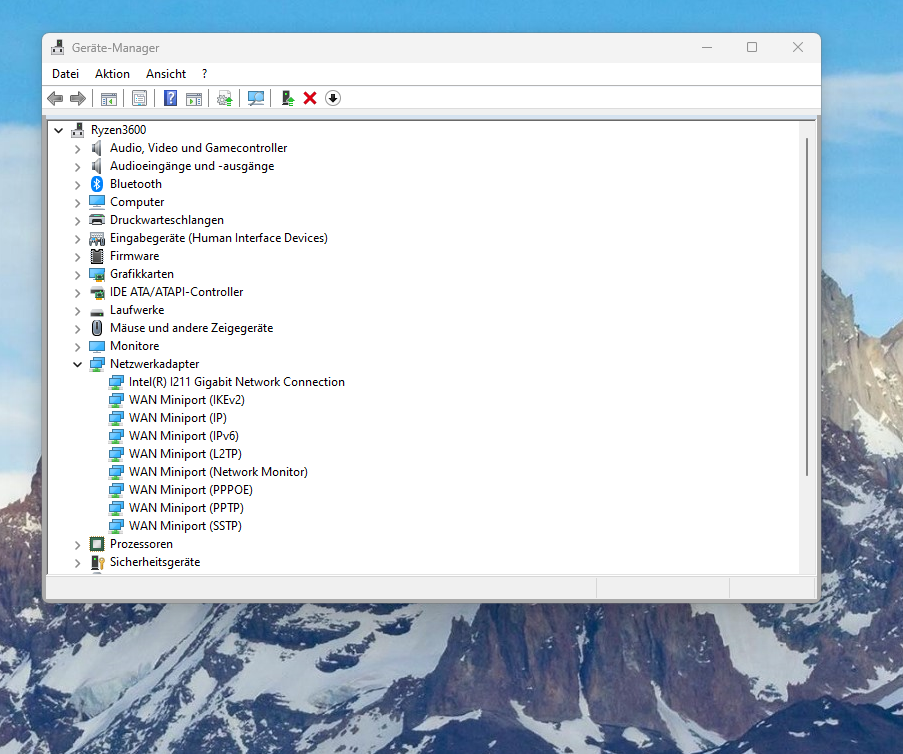This screenshot has height=754, width=903.
Task: Select the Intel(R) I211 Gigabit Network Connection entry
Action: point(237,381)
